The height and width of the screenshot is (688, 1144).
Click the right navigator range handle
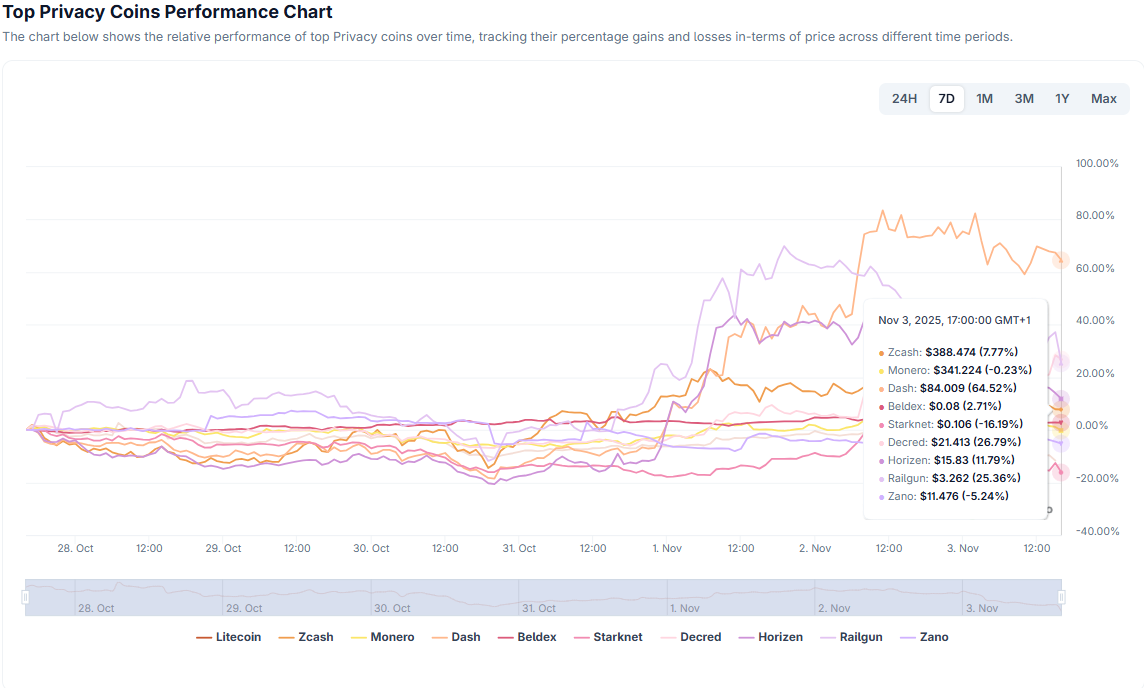pos(1061,597)
